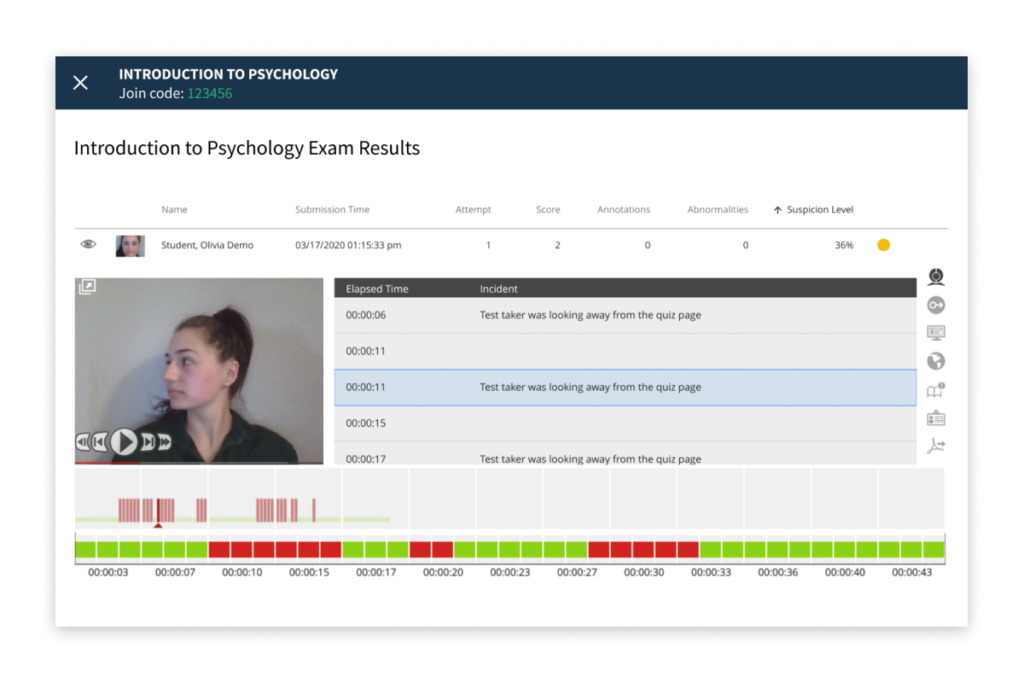
Task: Open the key access icon in sidebar
Action: (936, 305)
